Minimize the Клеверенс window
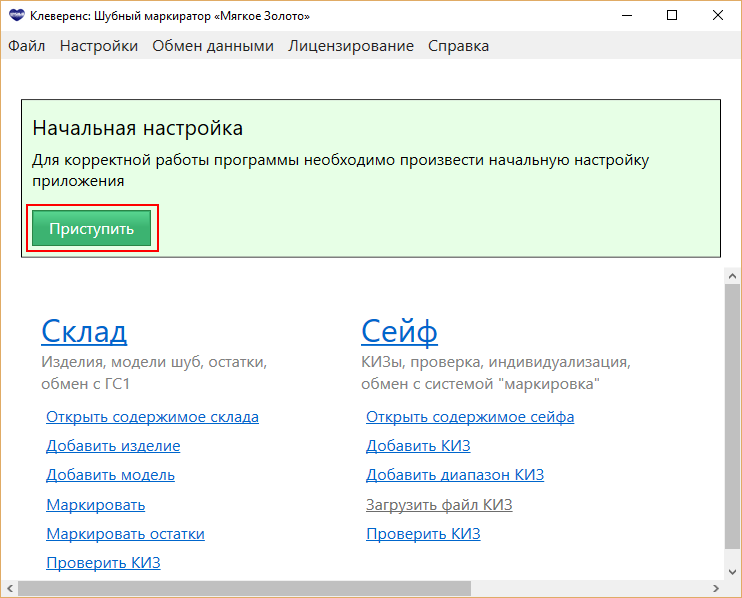 tap(627, 16)
